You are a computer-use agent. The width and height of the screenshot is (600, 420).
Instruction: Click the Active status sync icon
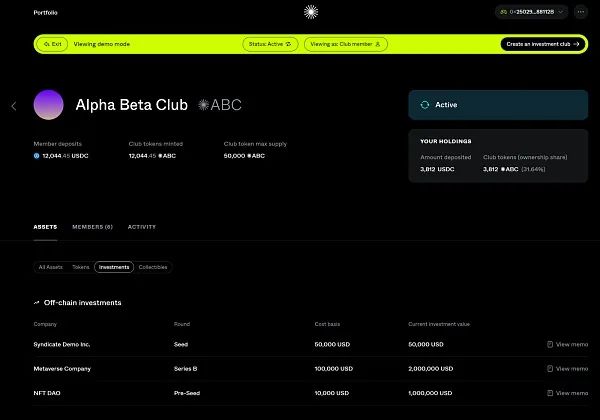click(x=425, y=104)
